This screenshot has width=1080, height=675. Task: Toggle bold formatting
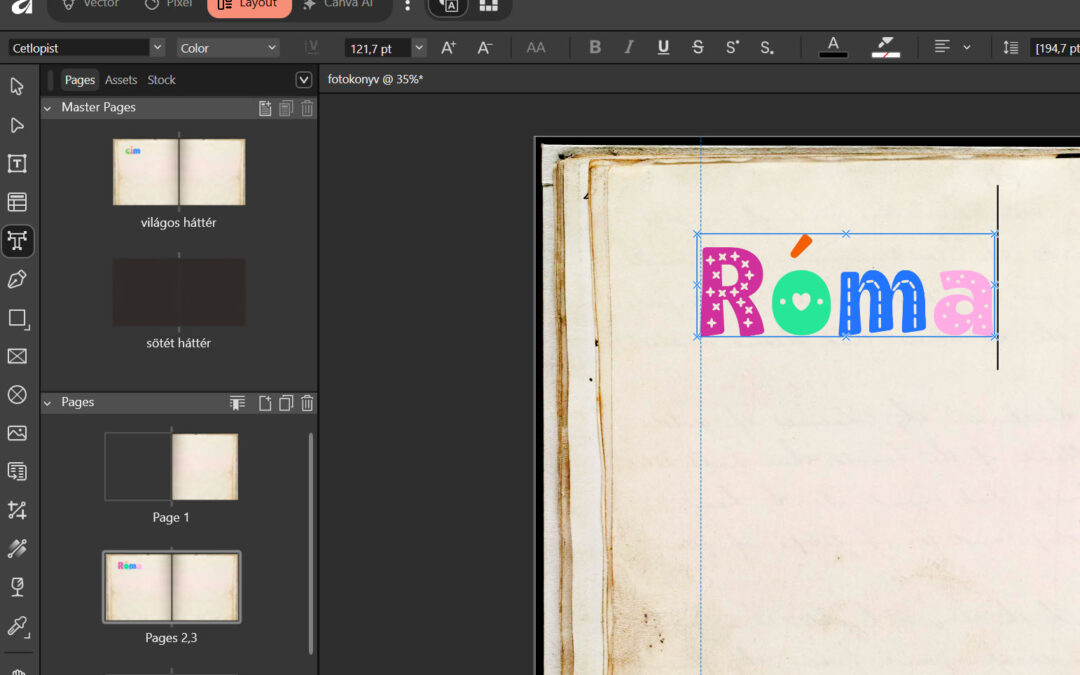pos(595,48)
